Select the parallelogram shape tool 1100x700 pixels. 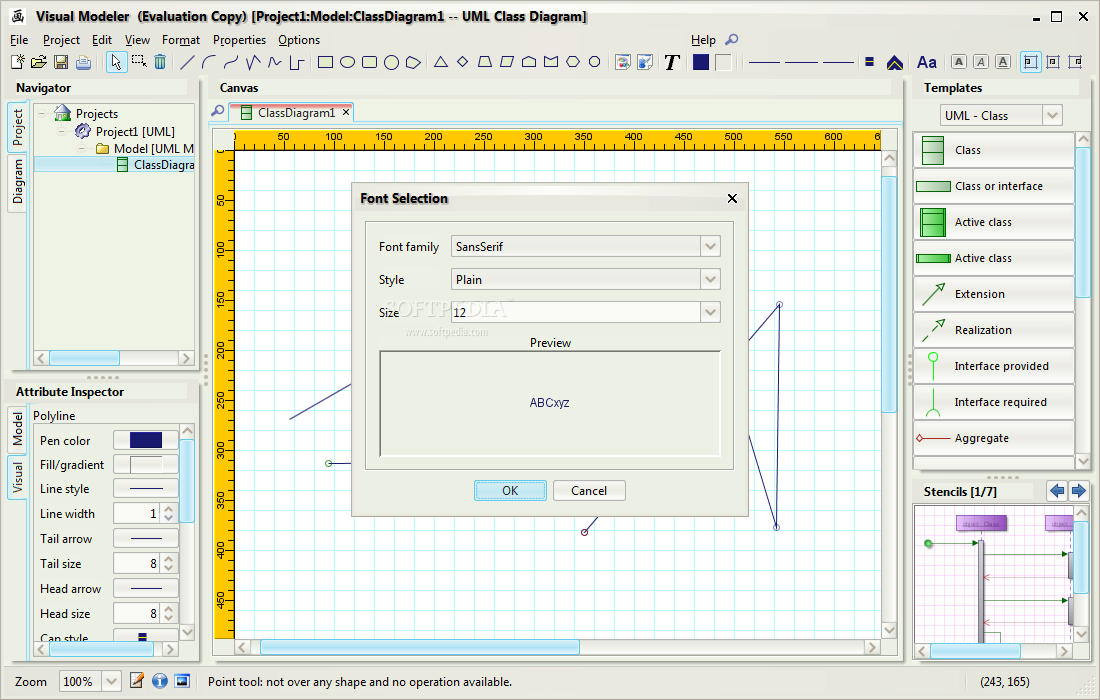click(507, 62)
